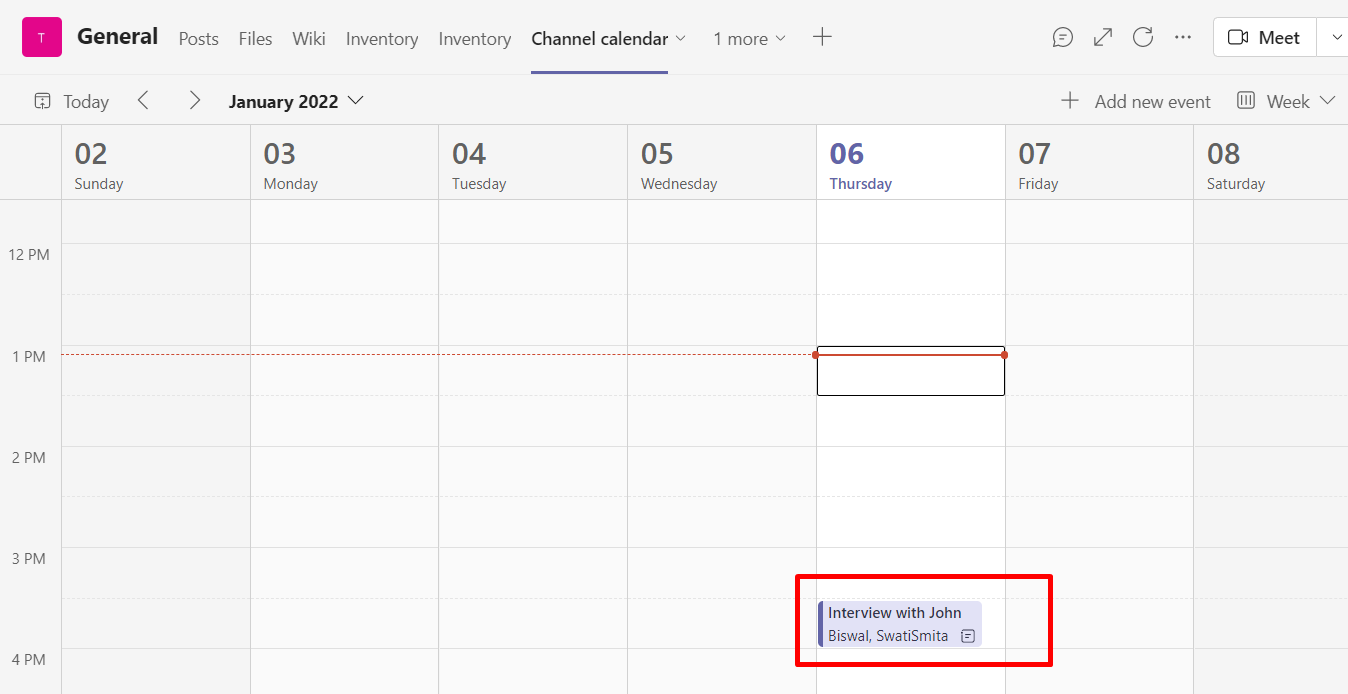
Task: Open more options with the ellipsis icon
Action: [x=1182, y=37]
